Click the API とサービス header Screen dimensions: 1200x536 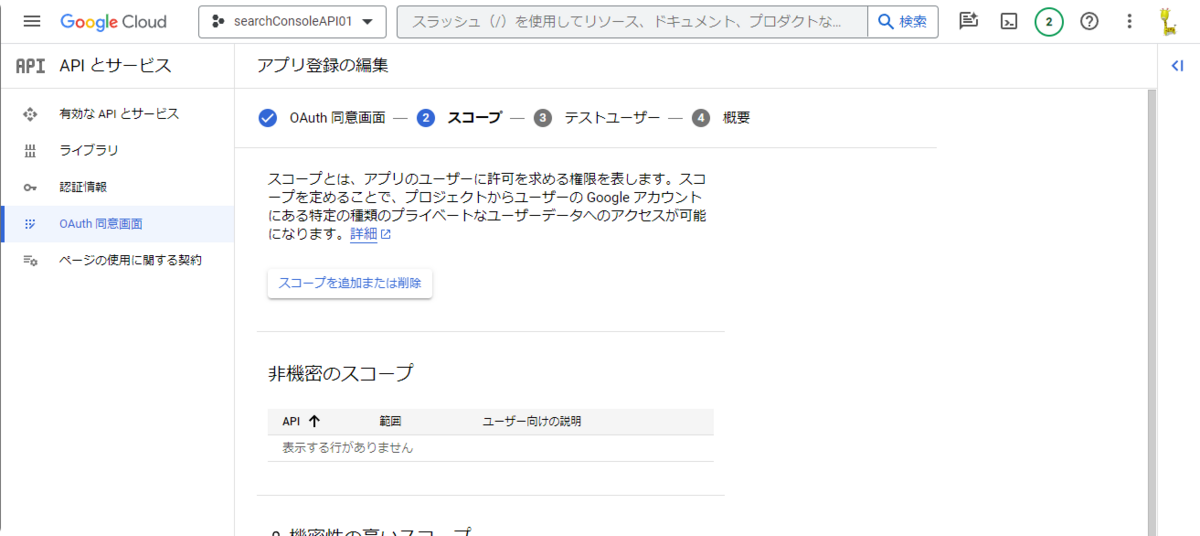(x=116, y=66)
